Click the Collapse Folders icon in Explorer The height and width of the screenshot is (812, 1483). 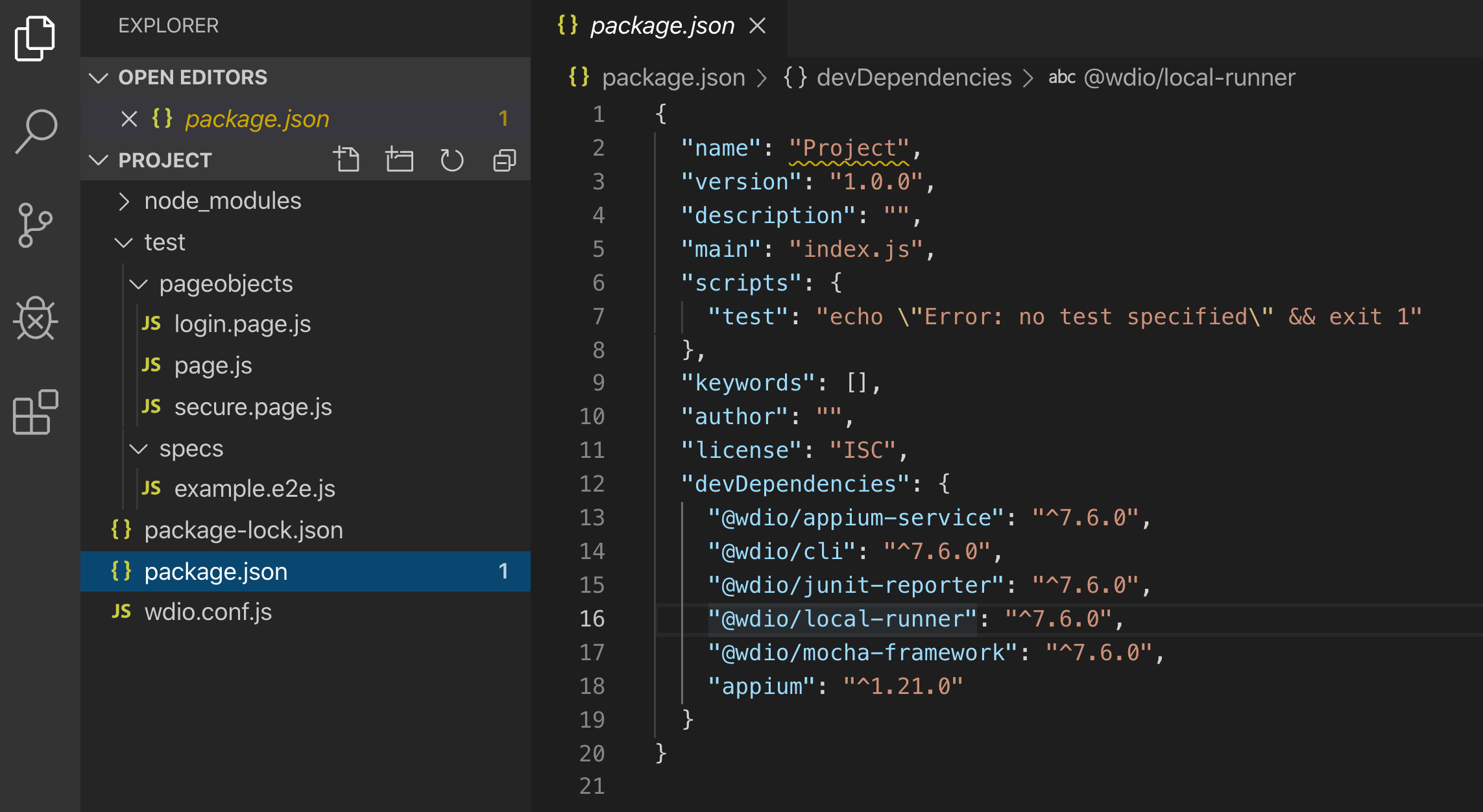(504, 160)
